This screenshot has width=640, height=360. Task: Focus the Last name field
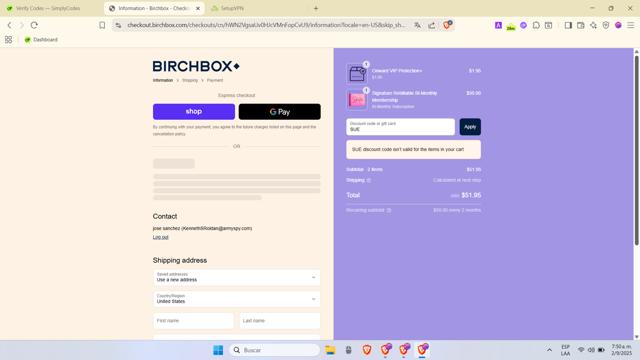point(280,321)
